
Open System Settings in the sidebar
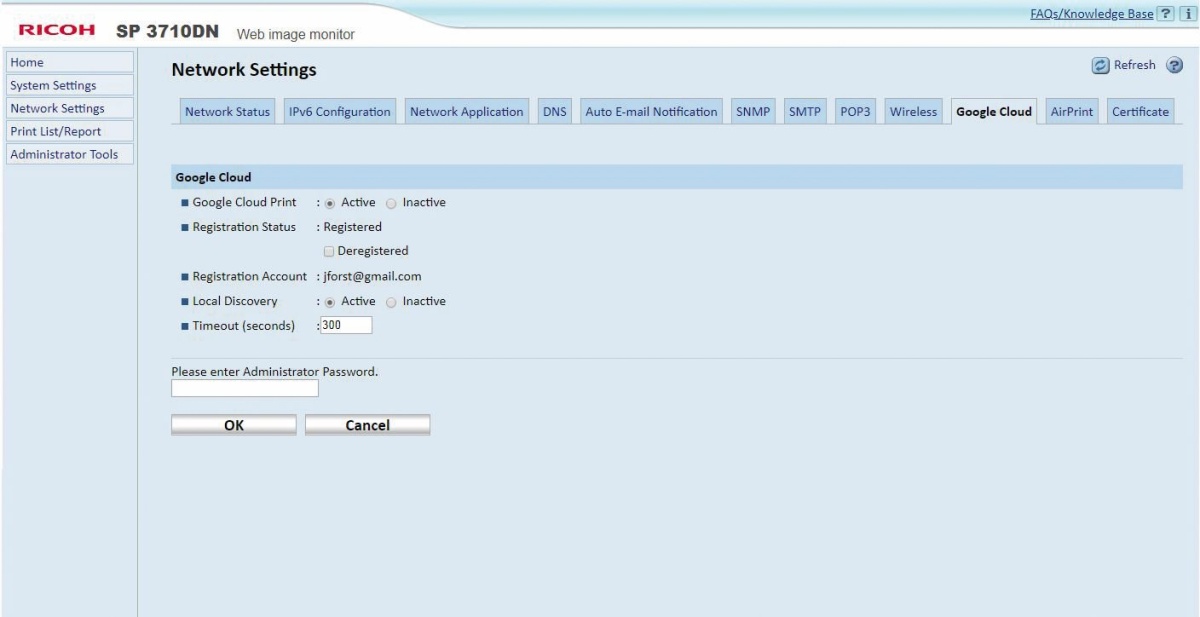coord(70,85)
